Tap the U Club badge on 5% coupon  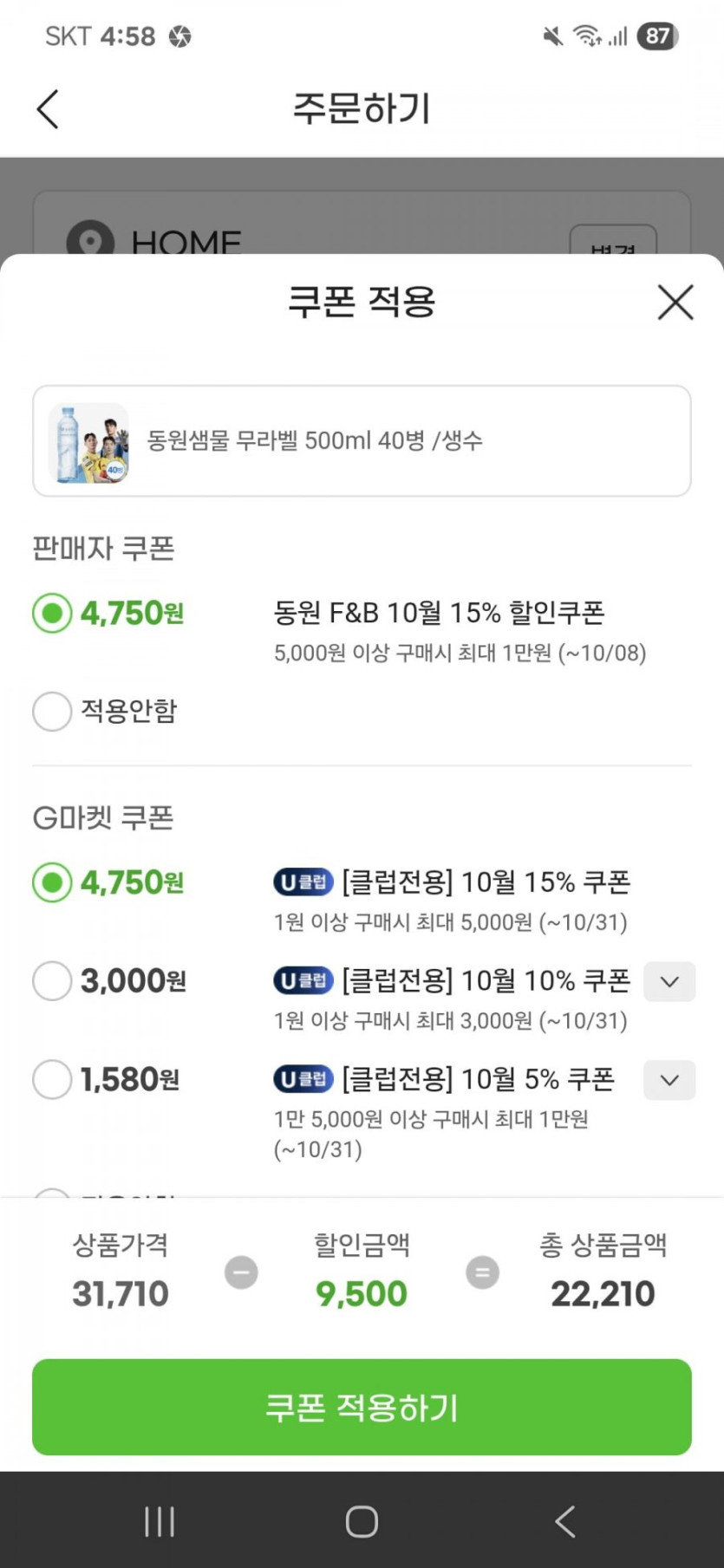303,1079
